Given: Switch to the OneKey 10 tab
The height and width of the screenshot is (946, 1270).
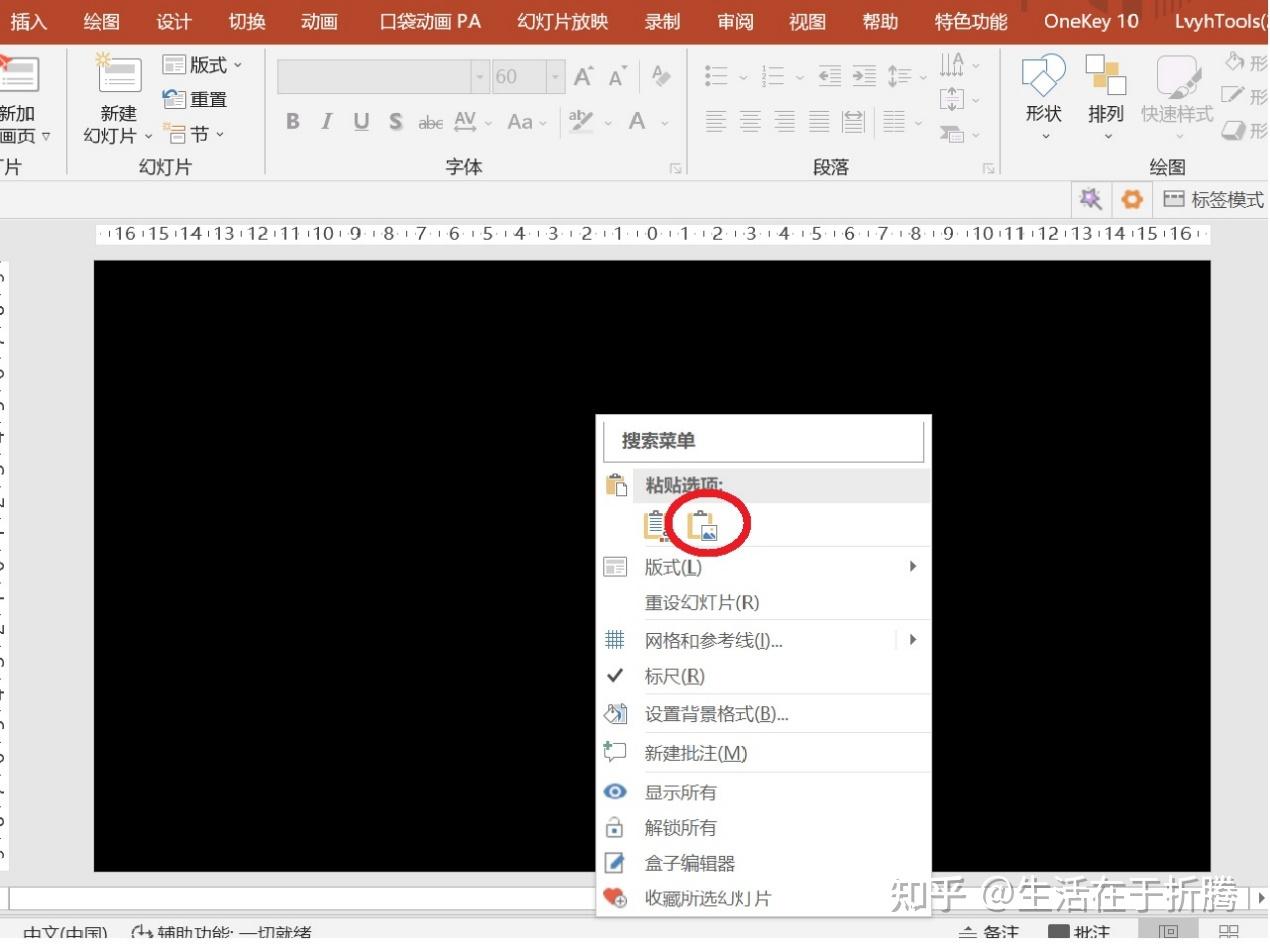Looking at the screenshot, I should 1091,21.
